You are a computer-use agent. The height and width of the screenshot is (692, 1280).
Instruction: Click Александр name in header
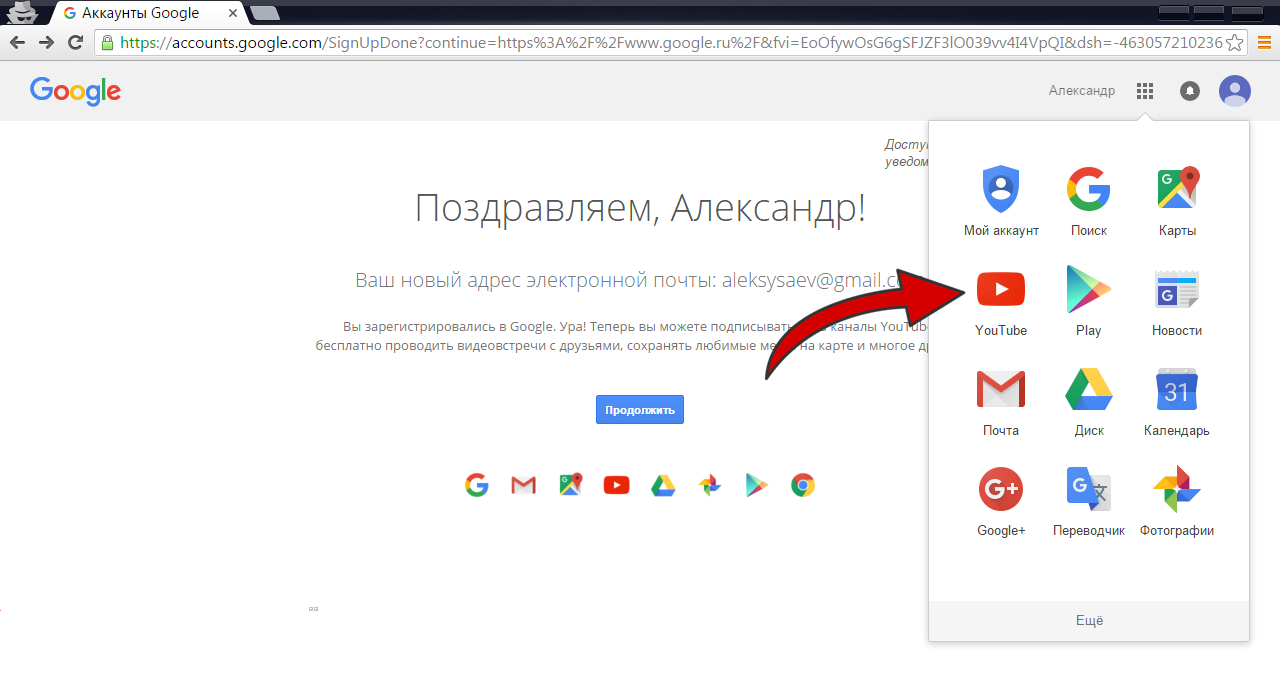pos(1082,91)
